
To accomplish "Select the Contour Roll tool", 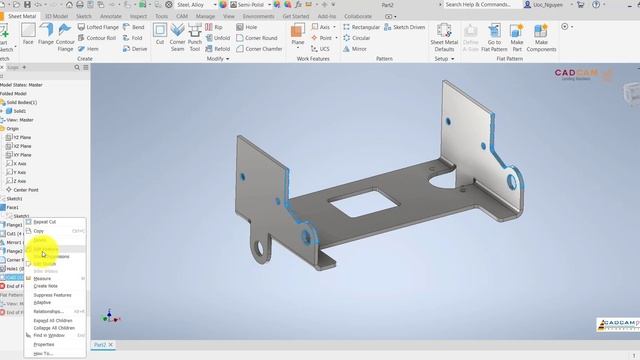I will point(97,38).
